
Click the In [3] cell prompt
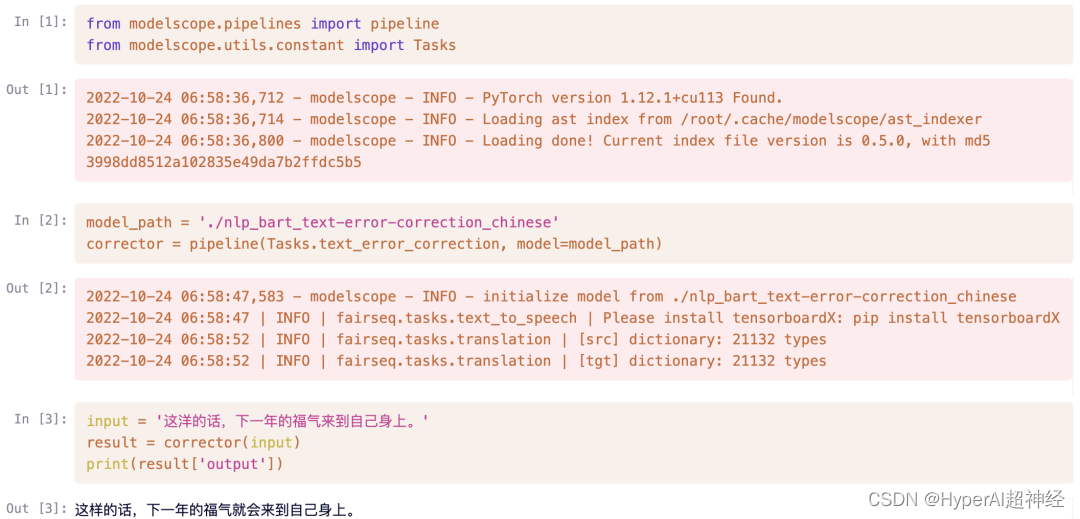(x=39, y=419)
